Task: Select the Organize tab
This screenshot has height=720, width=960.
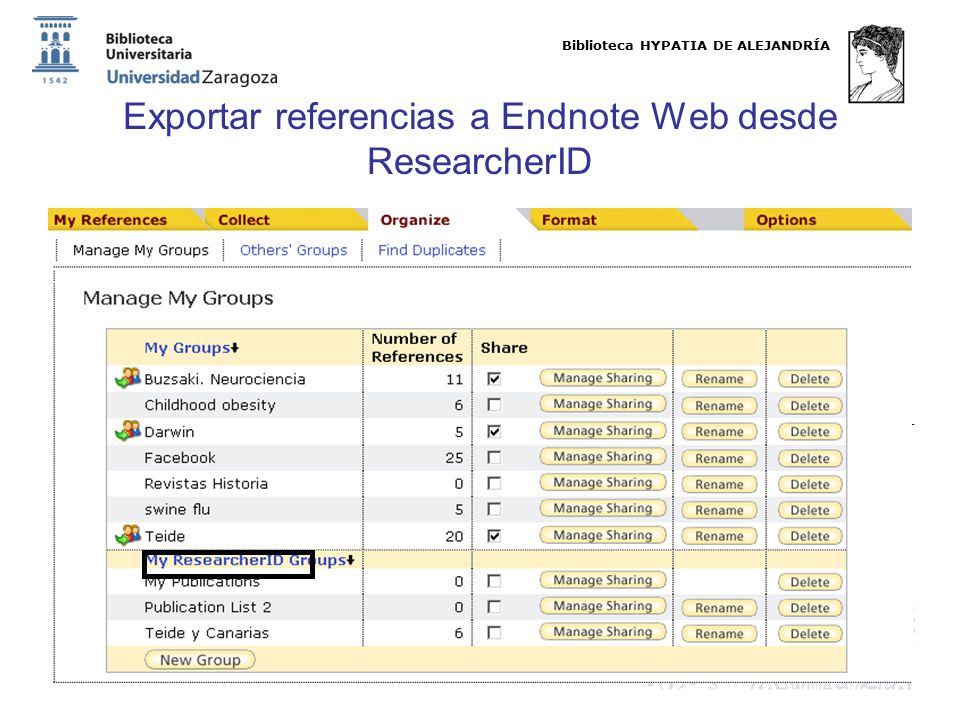Action: pyautogui.click(x=415, y=220)
